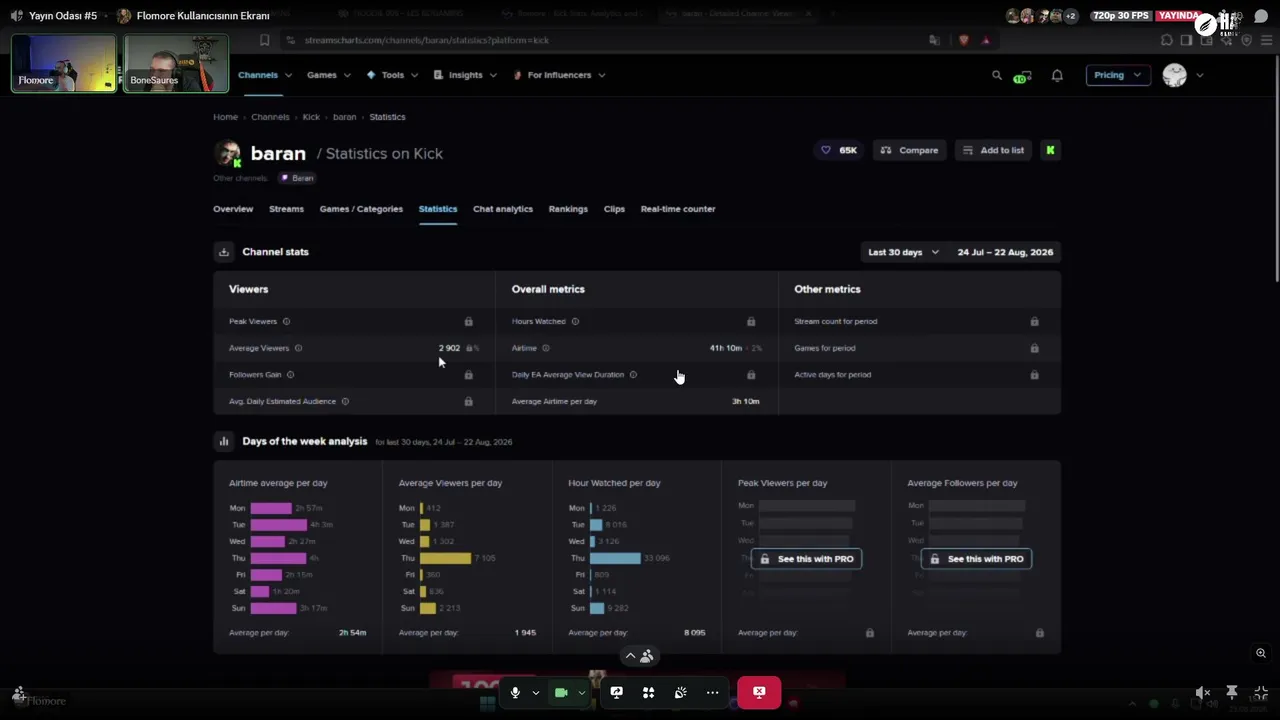This screenshot has width=1280, height=720.
Task: Click the Add to list button
Action: (993, 150)
